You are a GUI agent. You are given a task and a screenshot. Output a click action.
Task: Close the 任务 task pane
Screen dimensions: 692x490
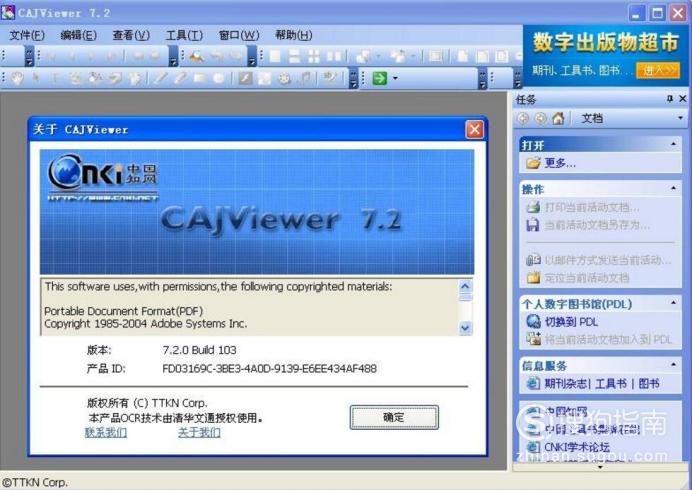coord(682,98)
